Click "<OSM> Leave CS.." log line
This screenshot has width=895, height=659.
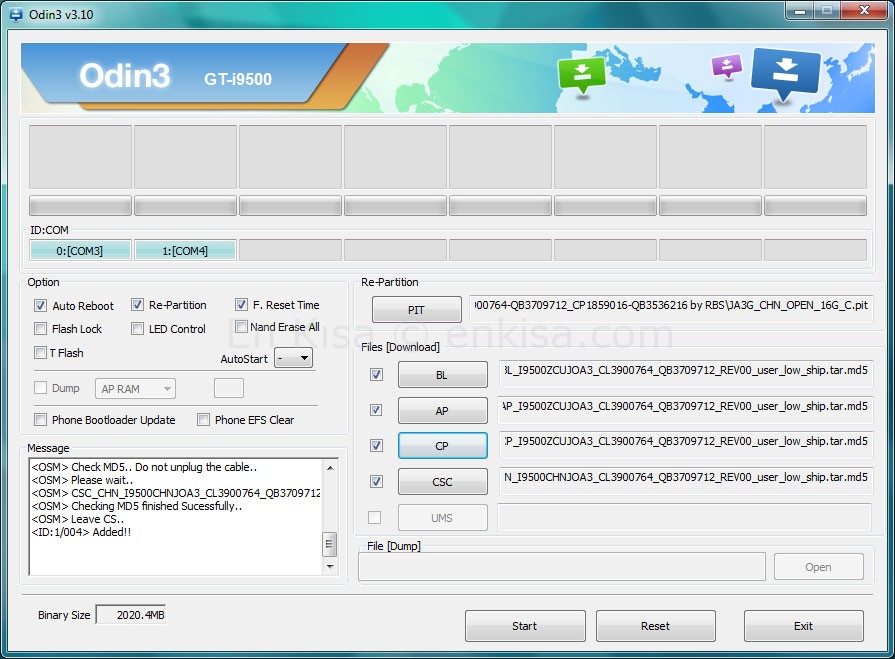click(x=78, y=519)
